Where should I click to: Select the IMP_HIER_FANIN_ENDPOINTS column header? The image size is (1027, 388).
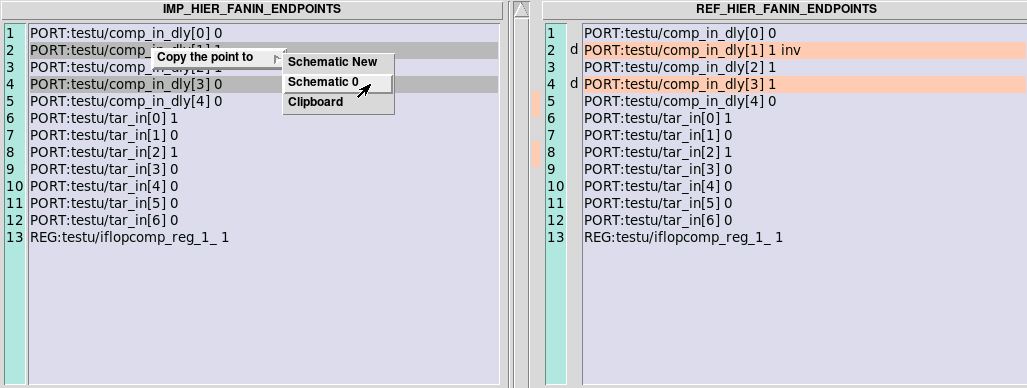point(252,9)
